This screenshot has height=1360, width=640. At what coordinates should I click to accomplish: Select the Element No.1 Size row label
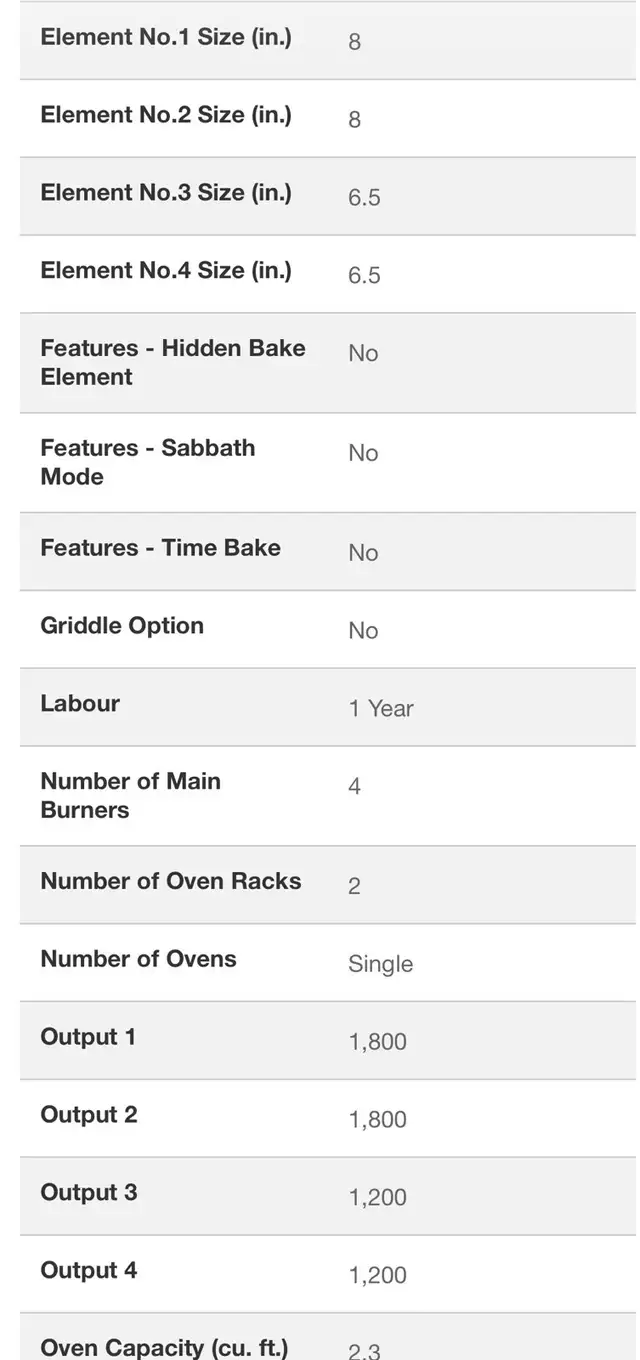pos(166,38)
